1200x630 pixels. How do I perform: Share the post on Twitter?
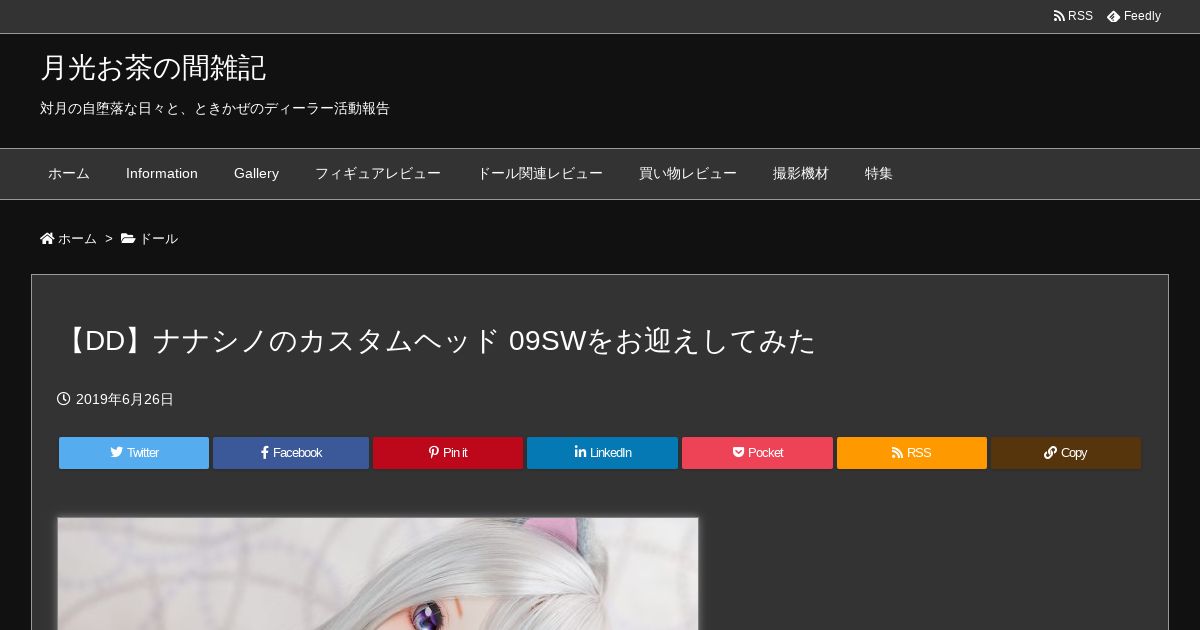134,453
